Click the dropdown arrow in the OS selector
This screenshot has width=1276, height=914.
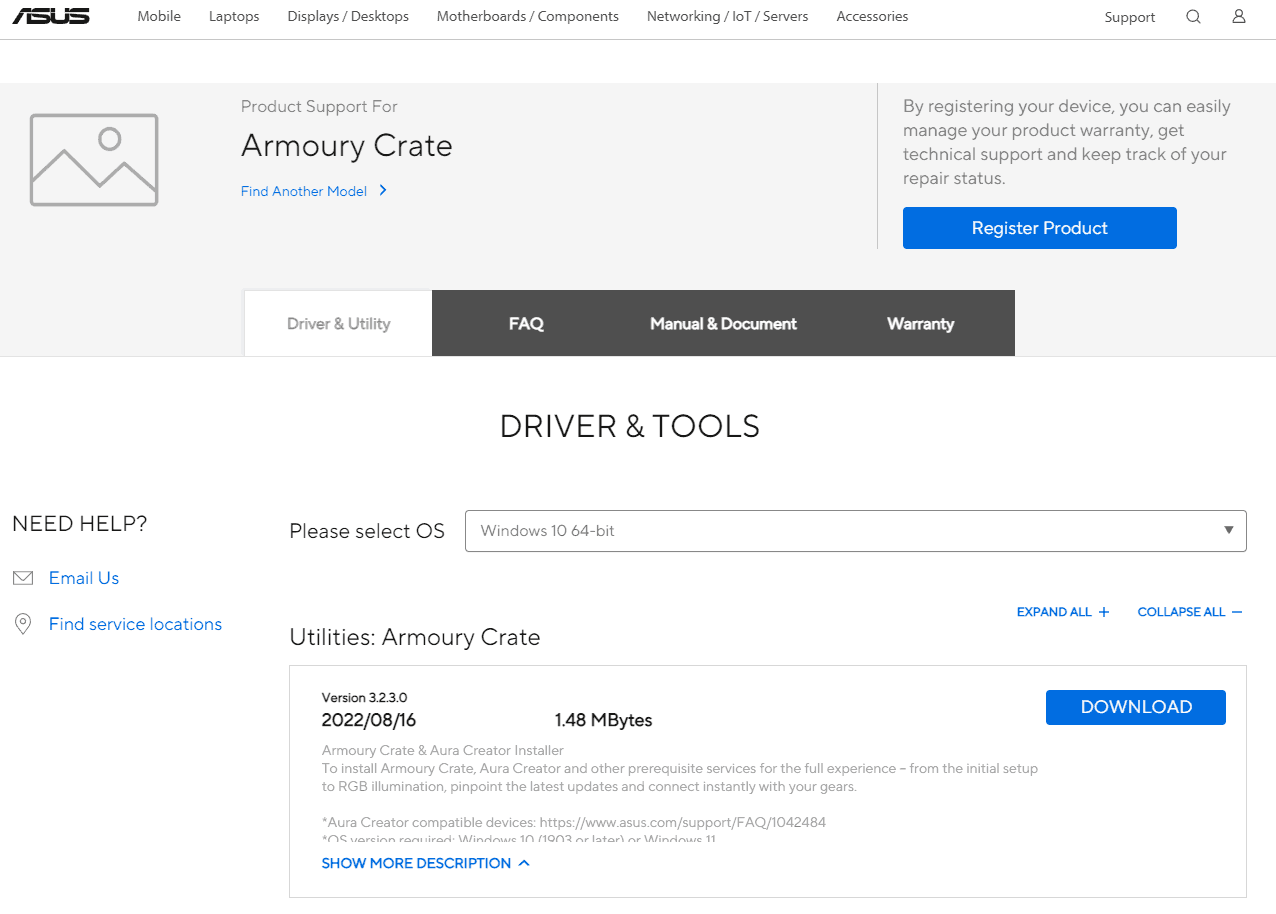[1229, 531]
